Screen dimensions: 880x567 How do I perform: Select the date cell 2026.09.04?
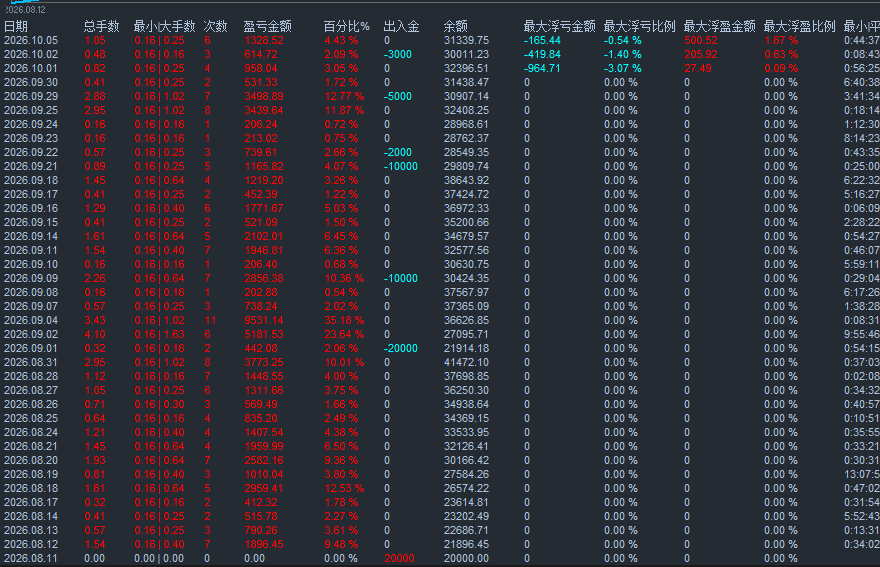31,320
